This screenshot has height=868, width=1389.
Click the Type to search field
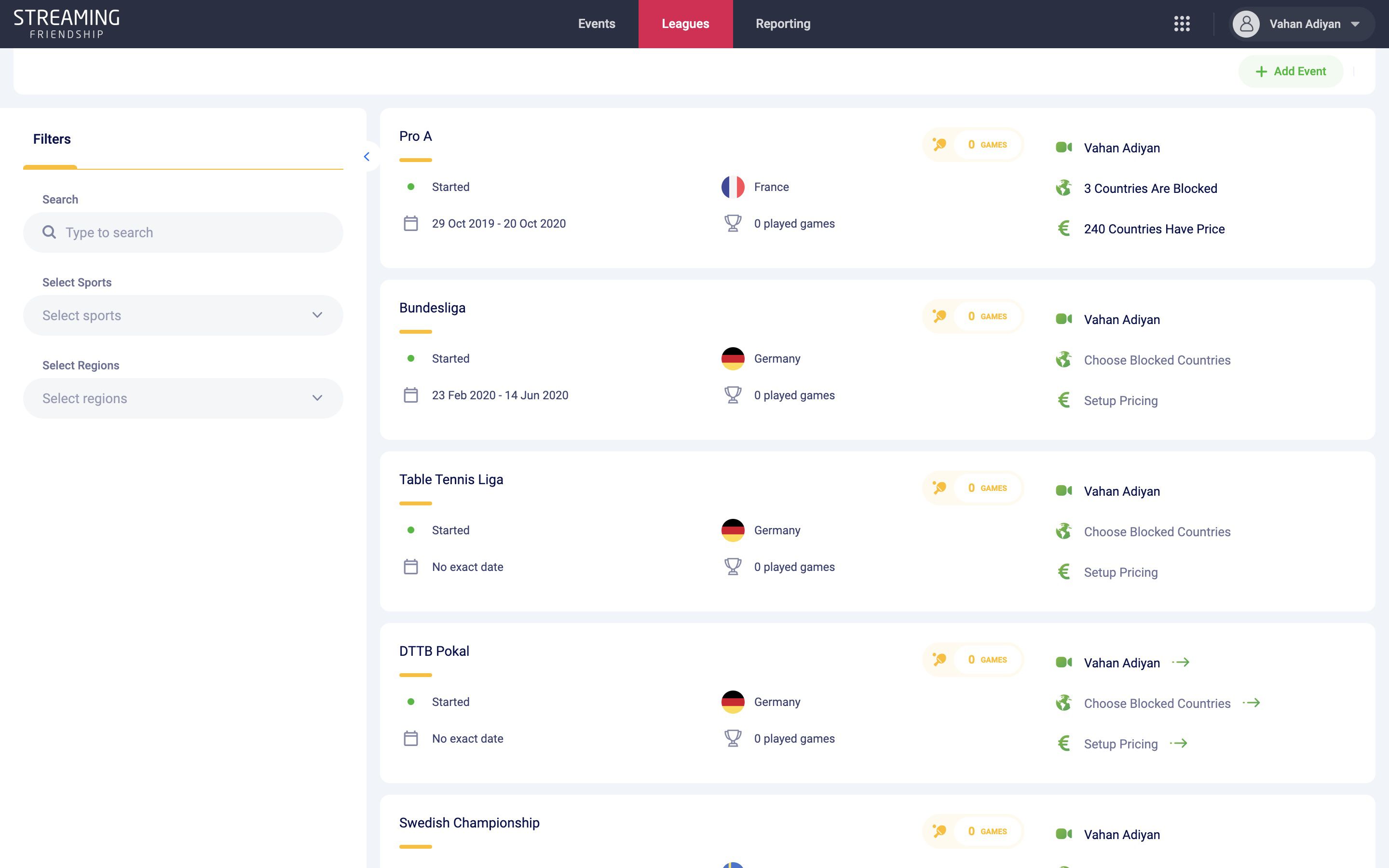click(183, 232)
